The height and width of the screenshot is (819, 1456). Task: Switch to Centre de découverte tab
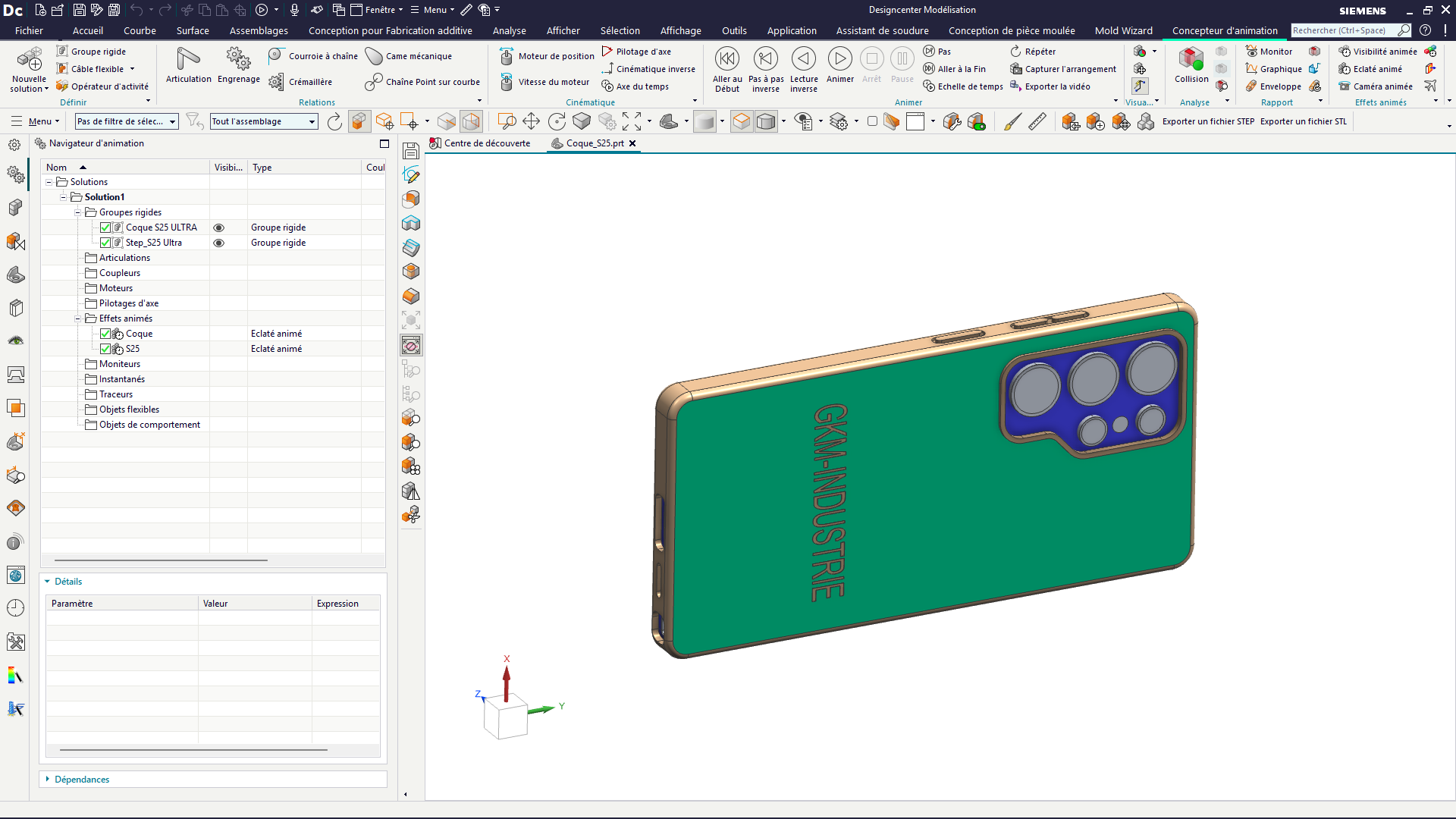pos(480,143)
